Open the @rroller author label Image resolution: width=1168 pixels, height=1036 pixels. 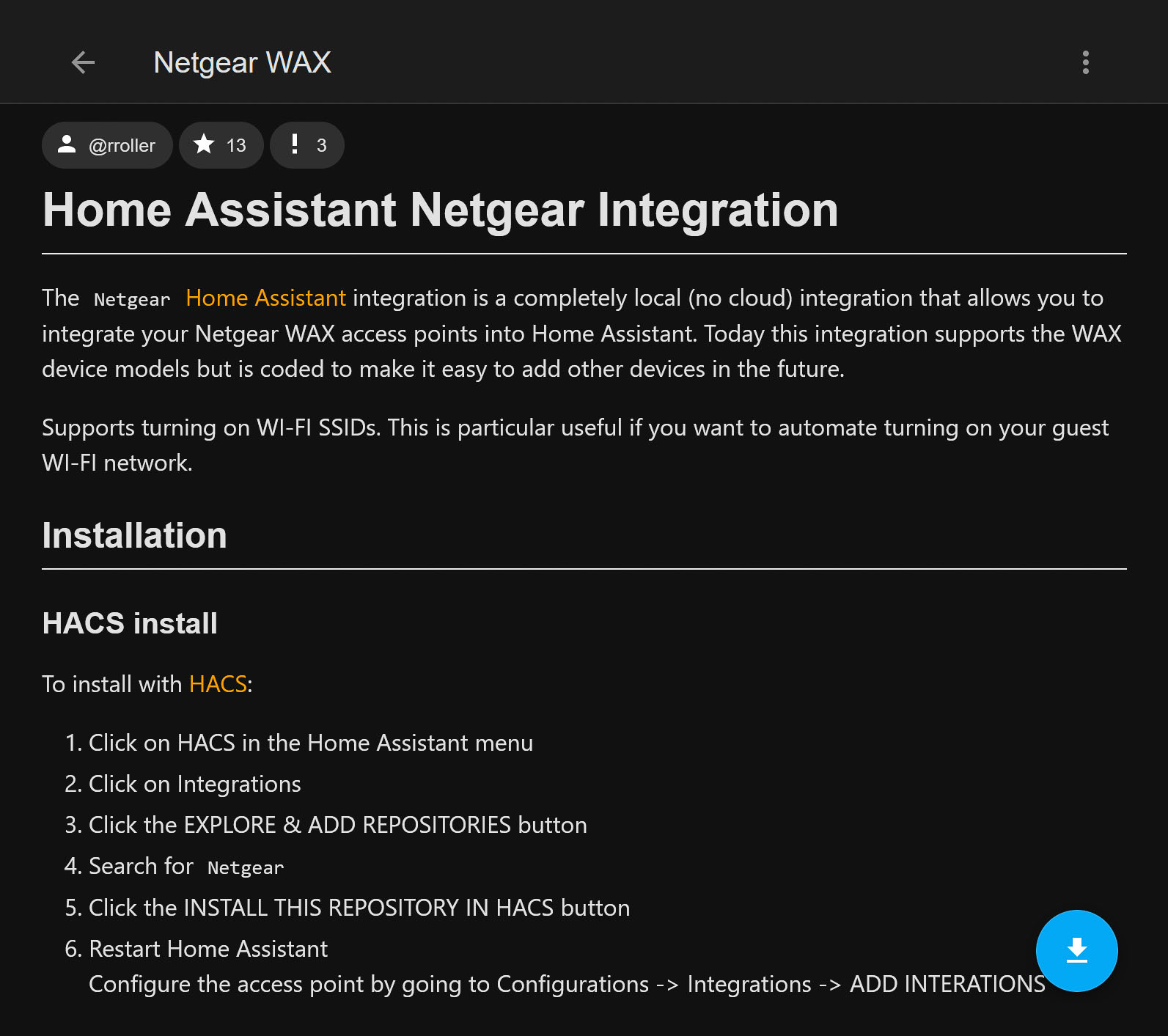(x=122, y=145)
